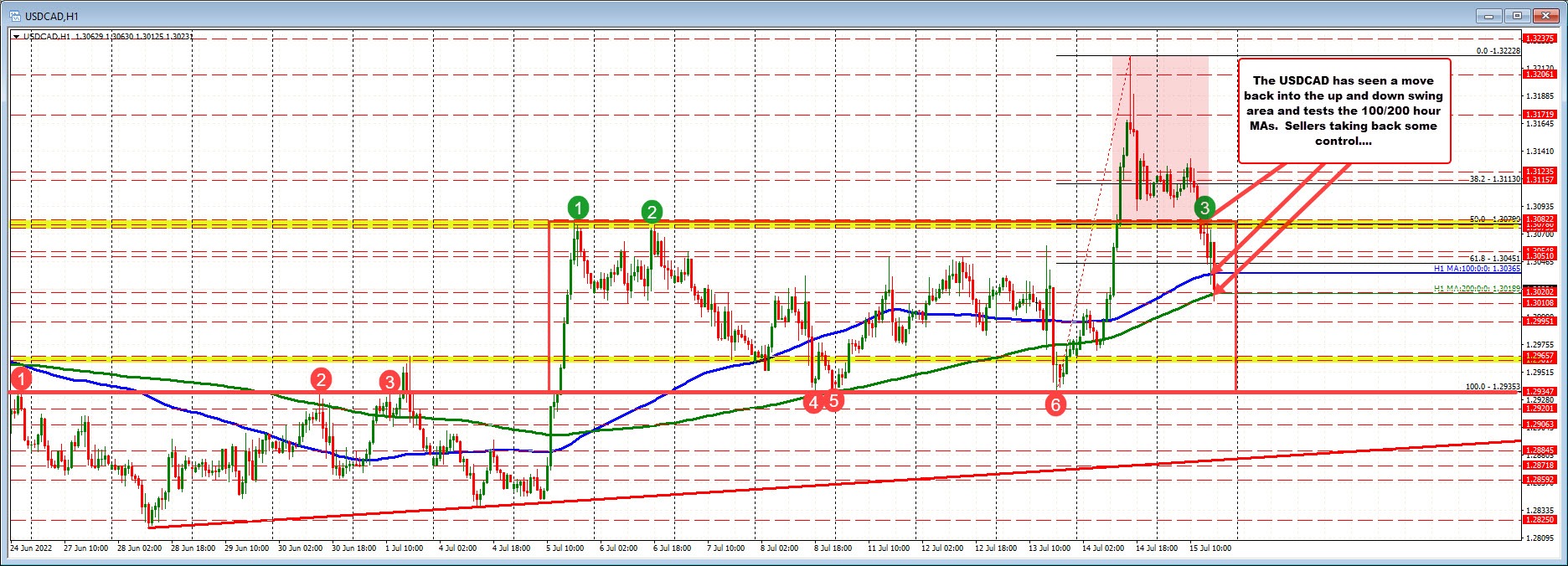Click the 1.30108 price tag on axis
The width and height of the screenshot is (1568, 566).
(x=1540, y=303)
